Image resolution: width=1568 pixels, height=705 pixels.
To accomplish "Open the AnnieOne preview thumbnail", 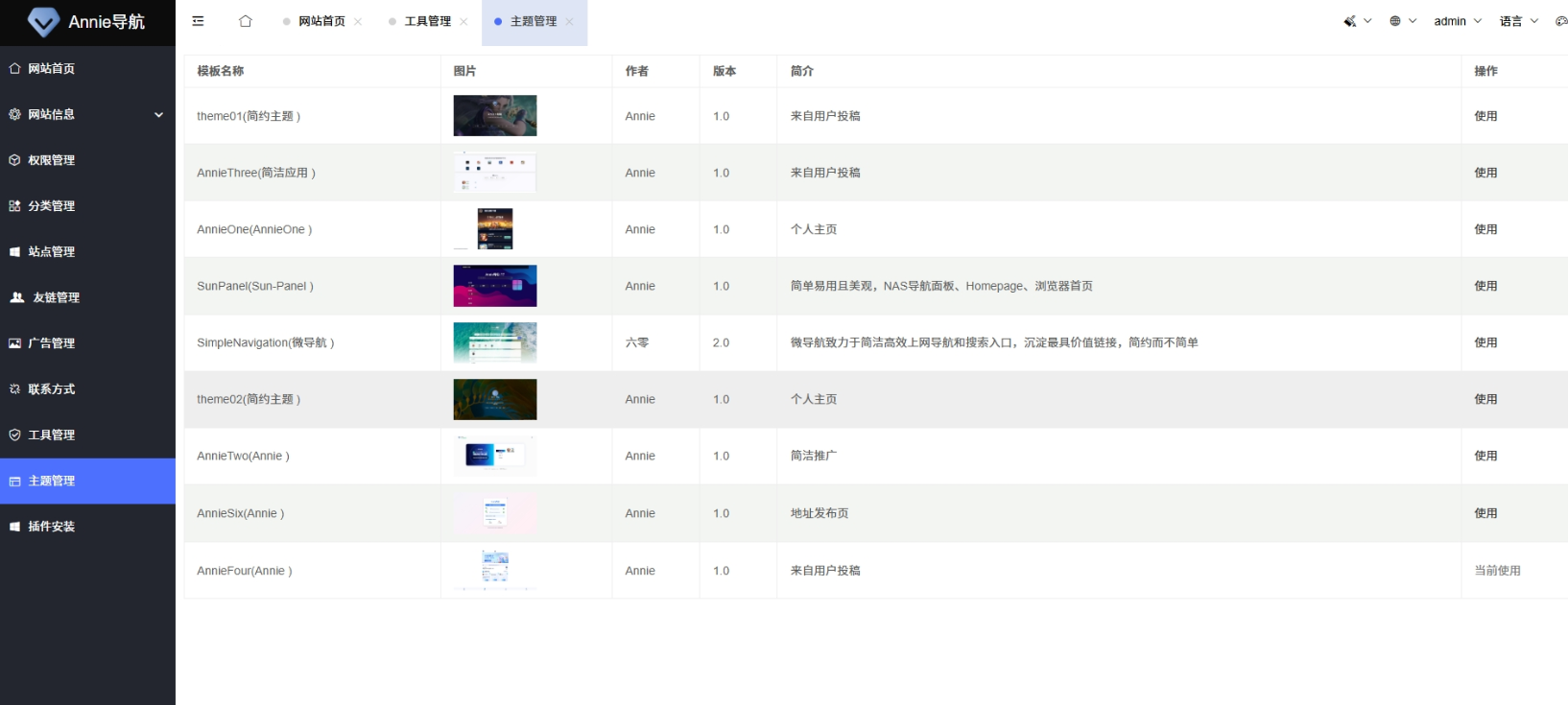I will coord(495,229).
